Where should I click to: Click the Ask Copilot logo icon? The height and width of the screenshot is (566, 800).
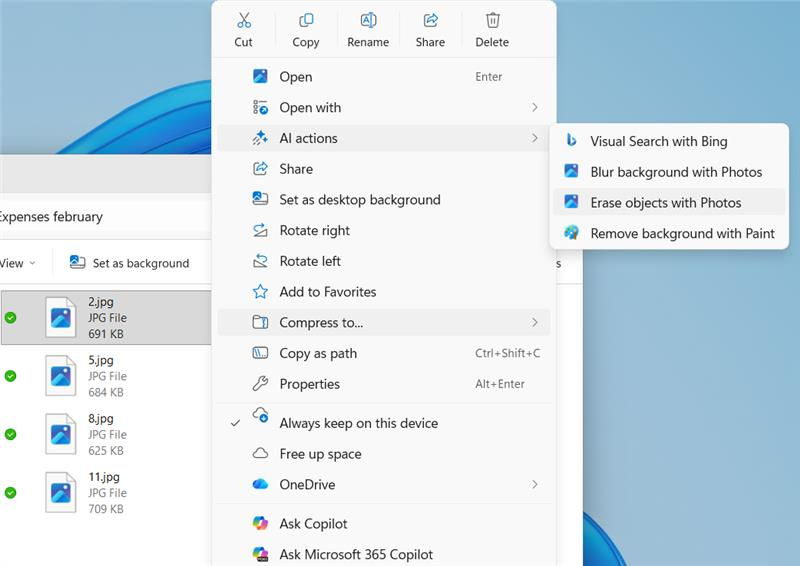point(260,523)
